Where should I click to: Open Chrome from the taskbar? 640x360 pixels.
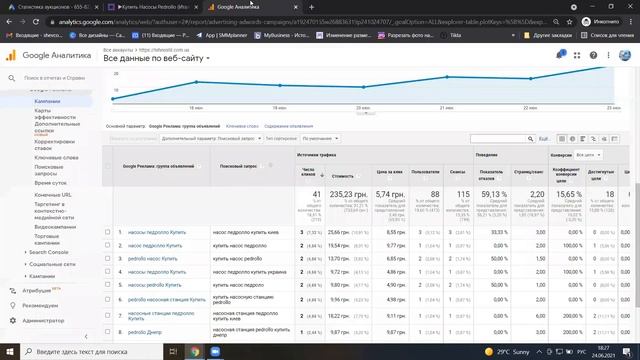[x=194, y=351]
